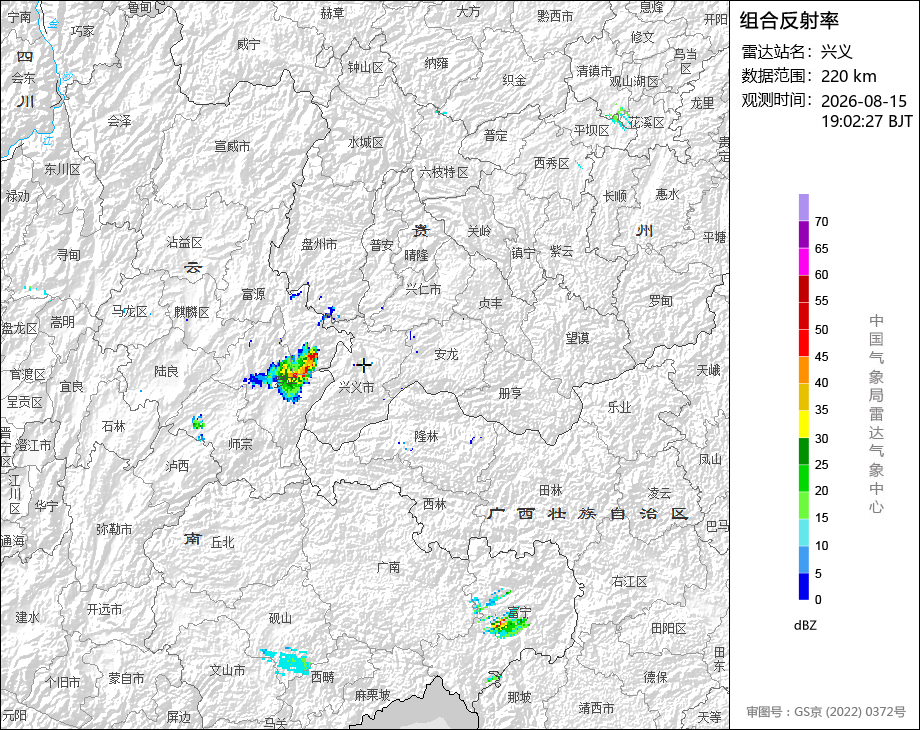
Task: Click the 中国气象局雷达气象中心 vertical text
Action: click(876, 414)
